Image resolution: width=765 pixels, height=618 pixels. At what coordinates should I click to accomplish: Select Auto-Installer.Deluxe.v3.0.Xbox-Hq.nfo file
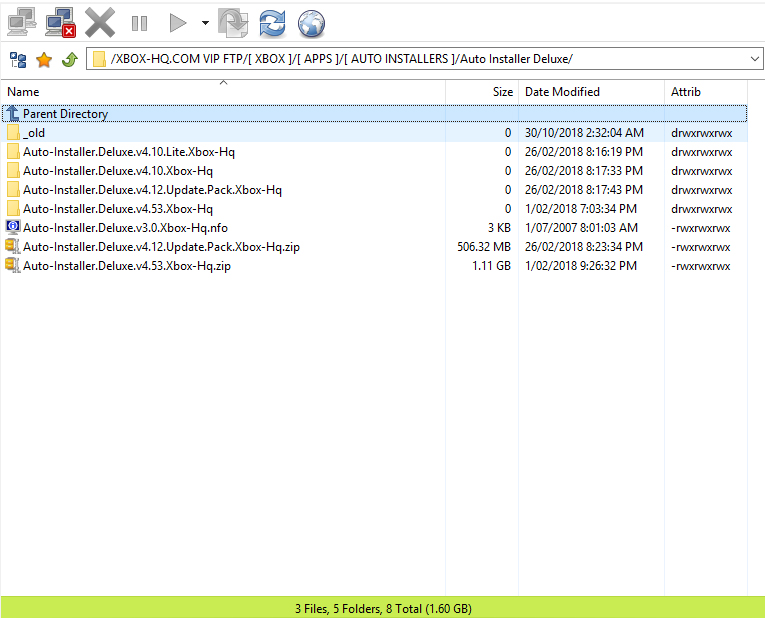click(x=125, y=228)
